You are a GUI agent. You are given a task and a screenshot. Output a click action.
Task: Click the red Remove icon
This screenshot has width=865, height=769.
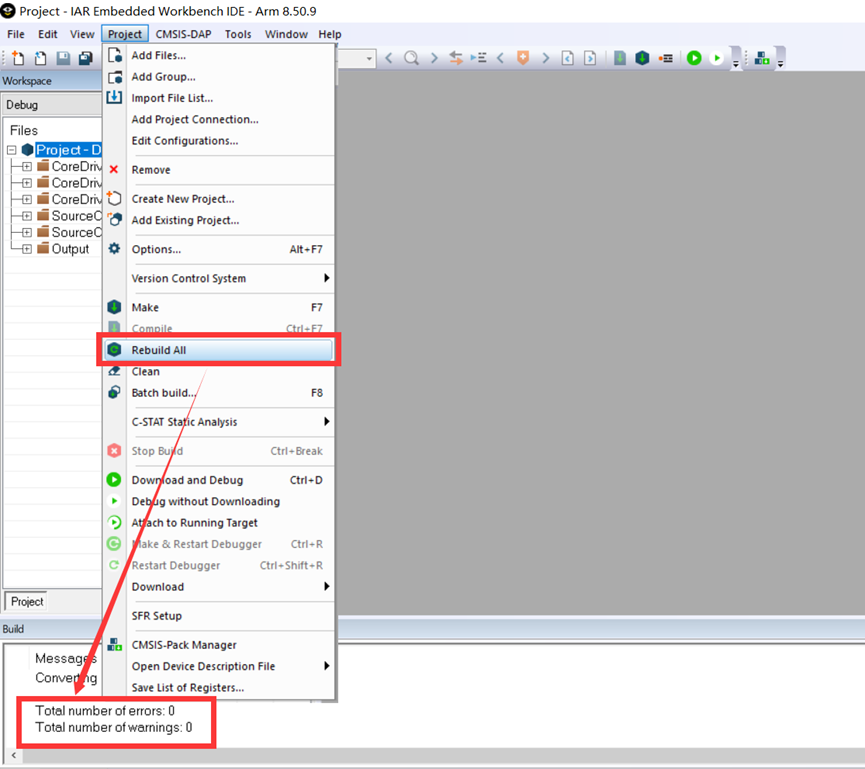114,170
